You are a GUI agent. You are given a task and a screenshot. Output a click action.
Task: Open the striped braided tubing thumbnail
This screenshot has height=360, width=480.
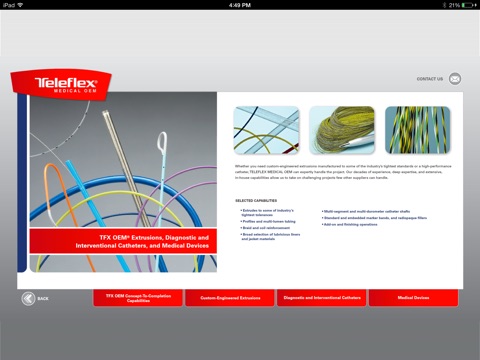(x=418, y=130)
